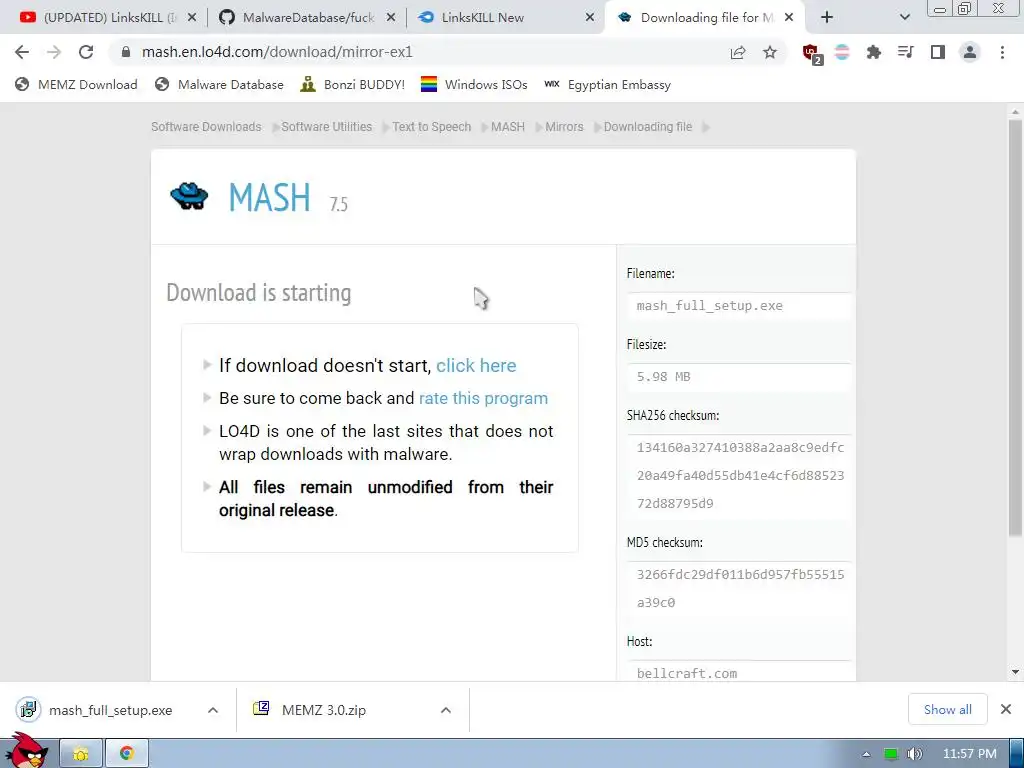The image size is (1024, 768).
Task: Open the media control queue icon
Action: click(905, 52)
